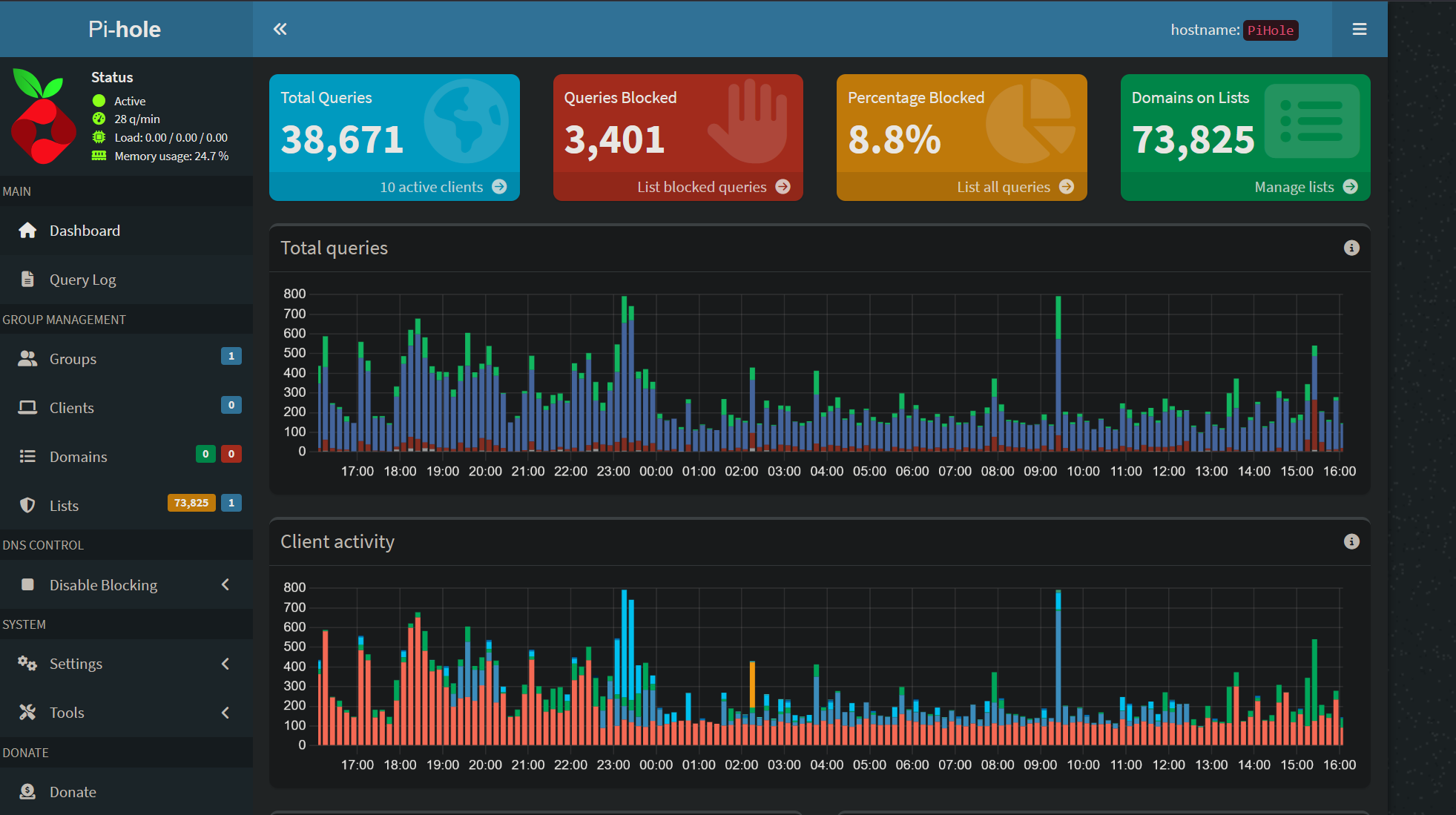Click the Tools wrench icon
This screenshot has width=1456, height=815.
pyautogui.click(x=27, y=713)
